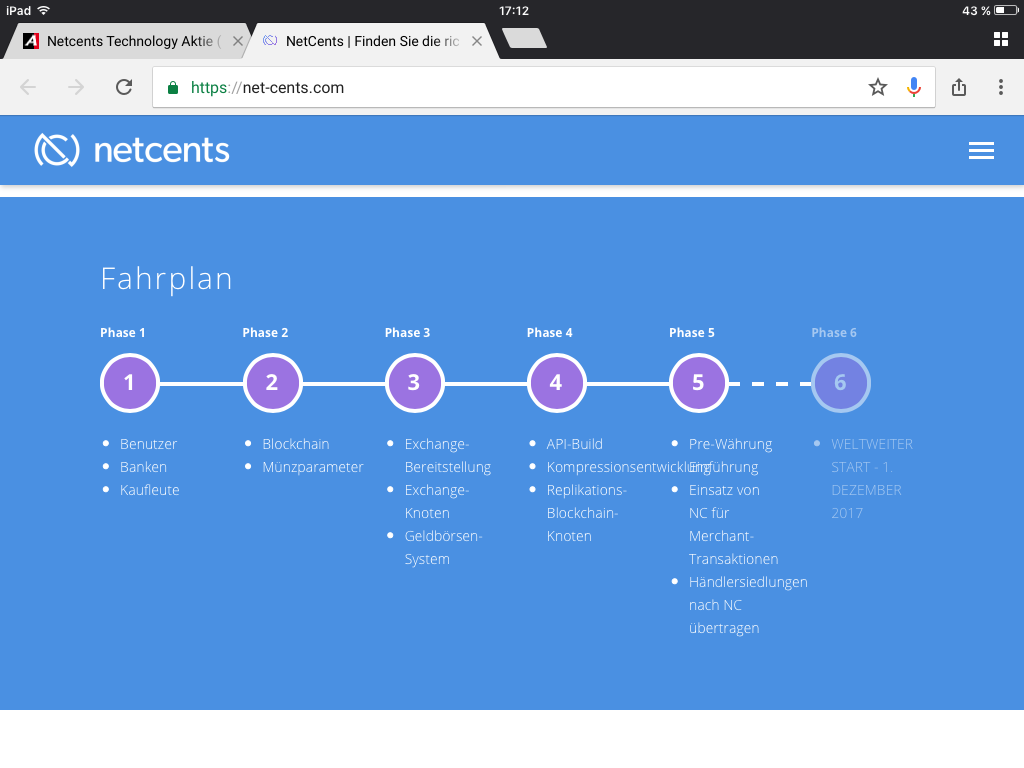Click the Ariva favicon on the first tab

click(x=30, y=40)
